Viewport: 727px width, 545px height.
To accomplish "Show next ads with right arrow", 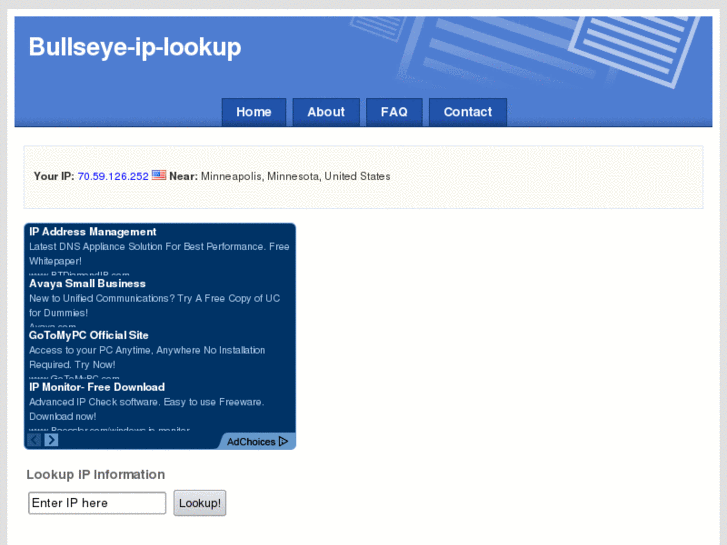I will pos(51,440).
